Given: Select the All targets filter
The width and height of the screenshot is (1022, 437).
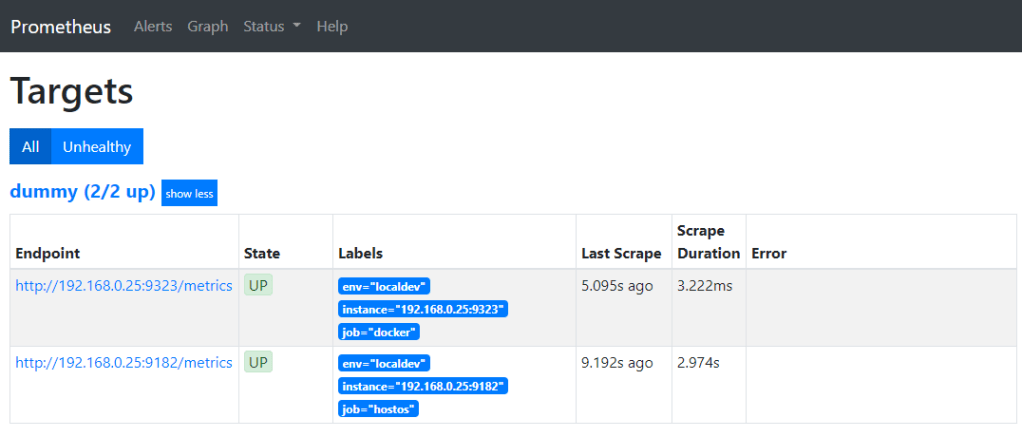Looking at the screenshot, I should (30, 147).
